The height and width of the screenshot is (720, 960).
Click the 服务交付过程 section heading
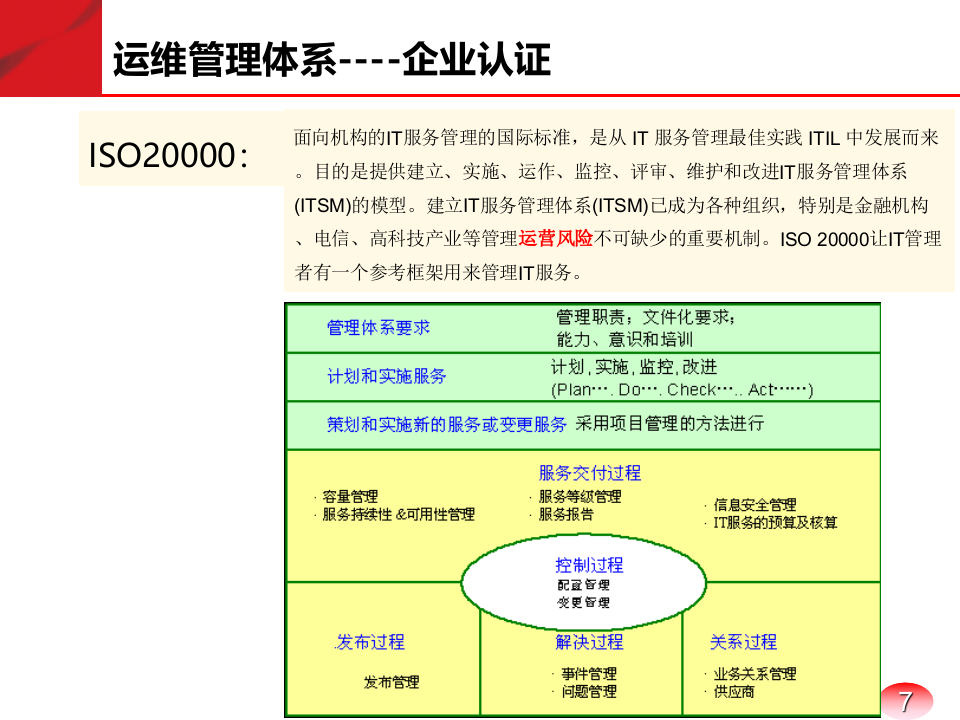pyautogui.click(x=590, y=472)
